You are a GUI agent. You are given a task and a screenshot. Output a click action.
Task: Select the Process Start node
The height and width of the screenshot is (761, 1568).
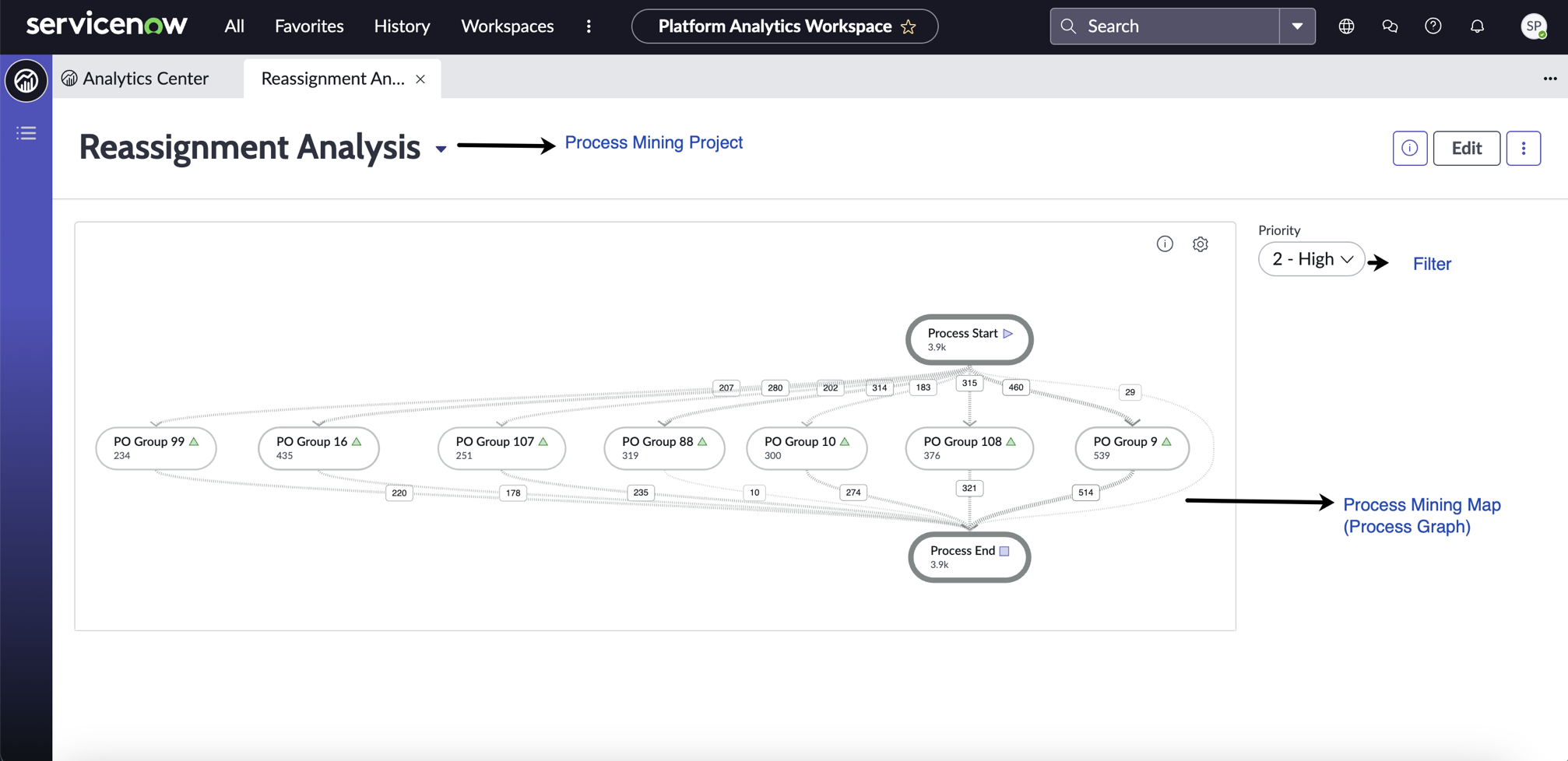point(969,339)
